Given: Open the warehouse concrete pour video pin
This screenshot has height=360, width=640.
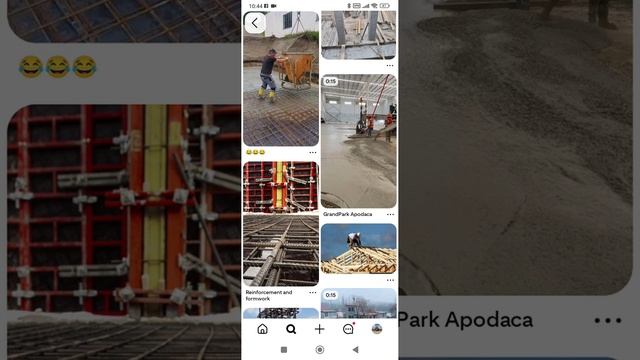Looking at the screenshot, I should (358, 141).
